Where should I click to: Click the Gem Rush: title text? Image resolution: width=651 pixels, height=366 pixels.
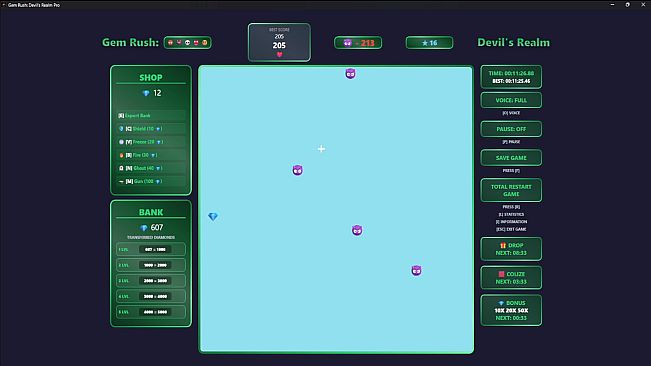coord(130,42)
